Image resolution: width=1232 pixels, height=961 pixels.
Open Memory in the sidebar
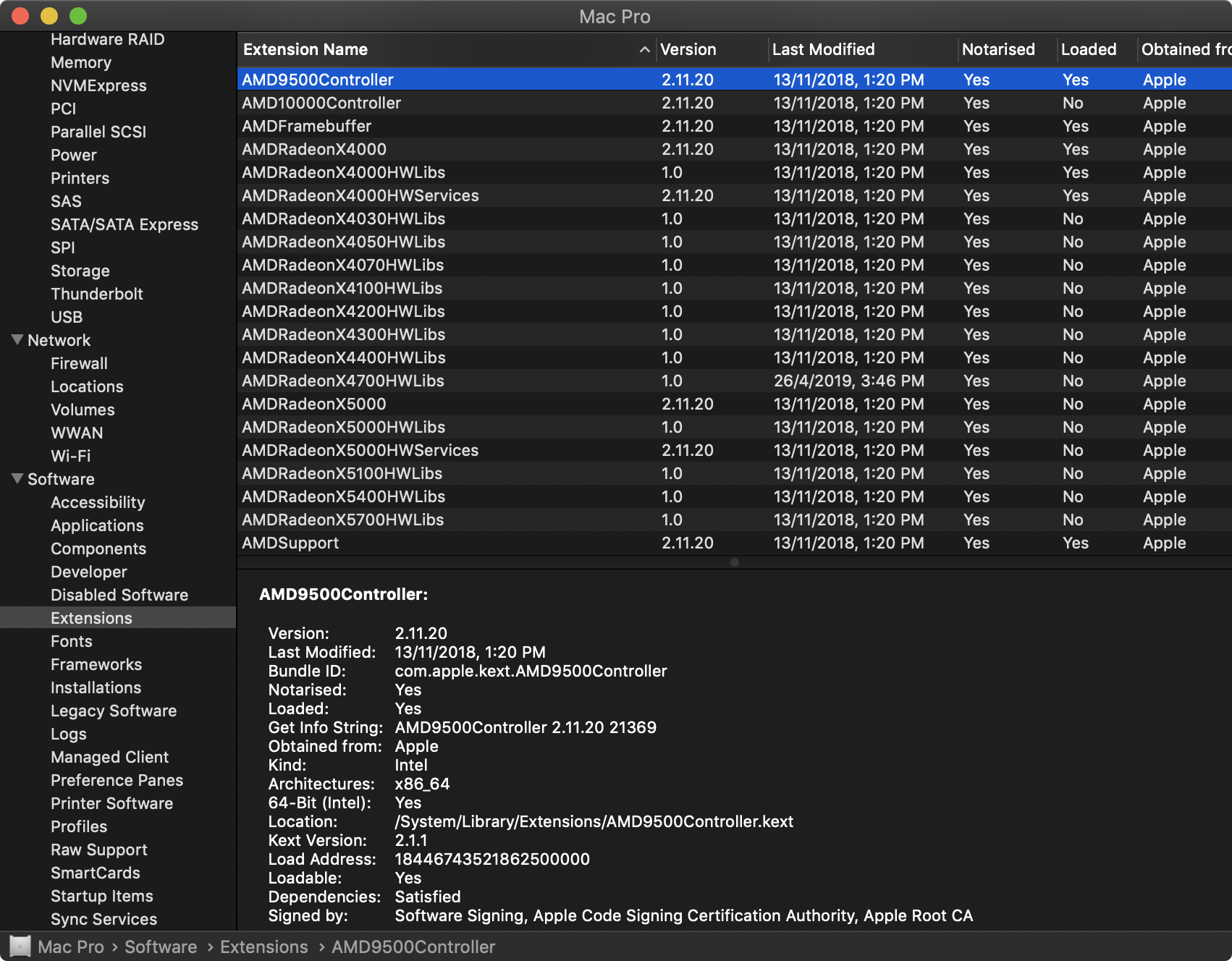pos(81,62)
